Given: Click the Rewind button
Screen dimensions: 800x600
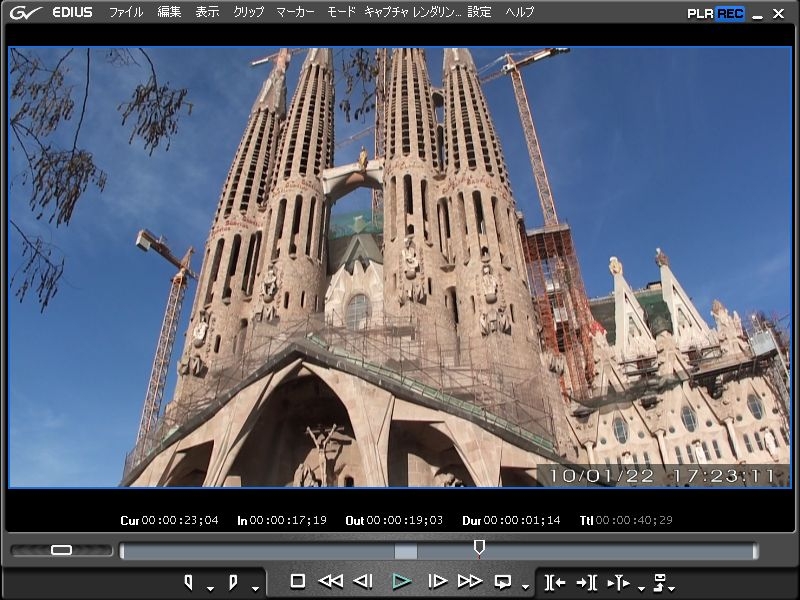Looking at the screenshot, I should click(330, 581).
